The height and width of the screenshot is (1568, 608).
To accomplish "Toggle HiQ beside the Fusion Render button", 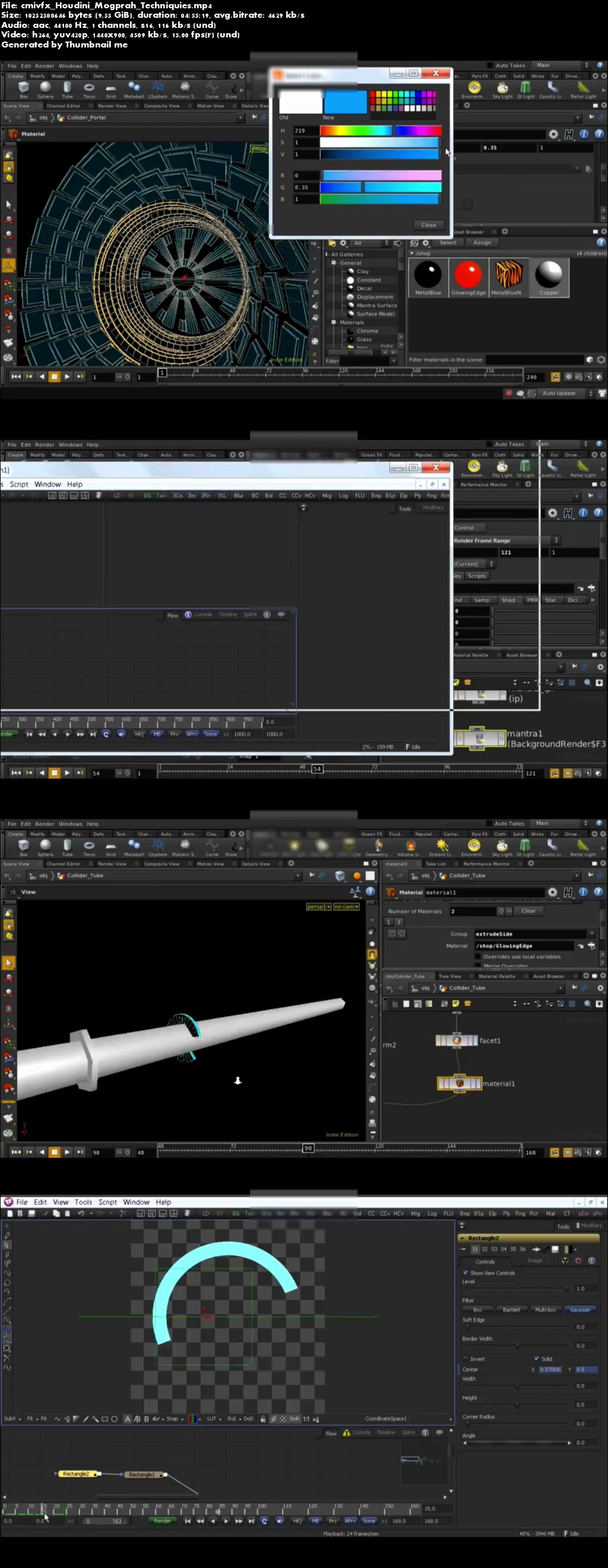I will pos(297,1521).
